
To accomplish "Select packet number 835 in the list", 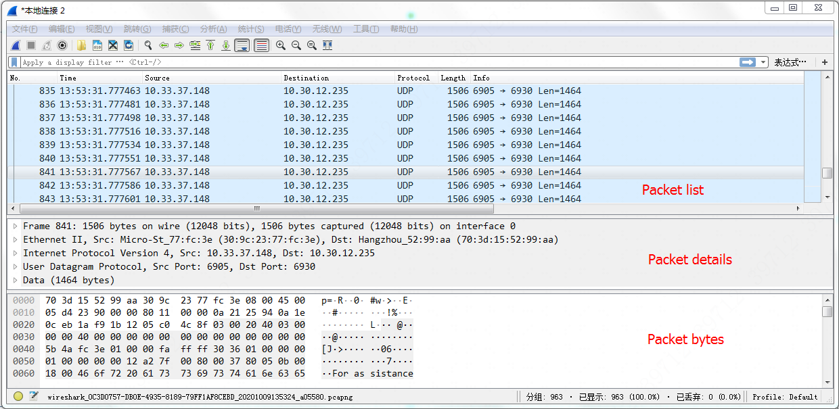I will [406, 91].
